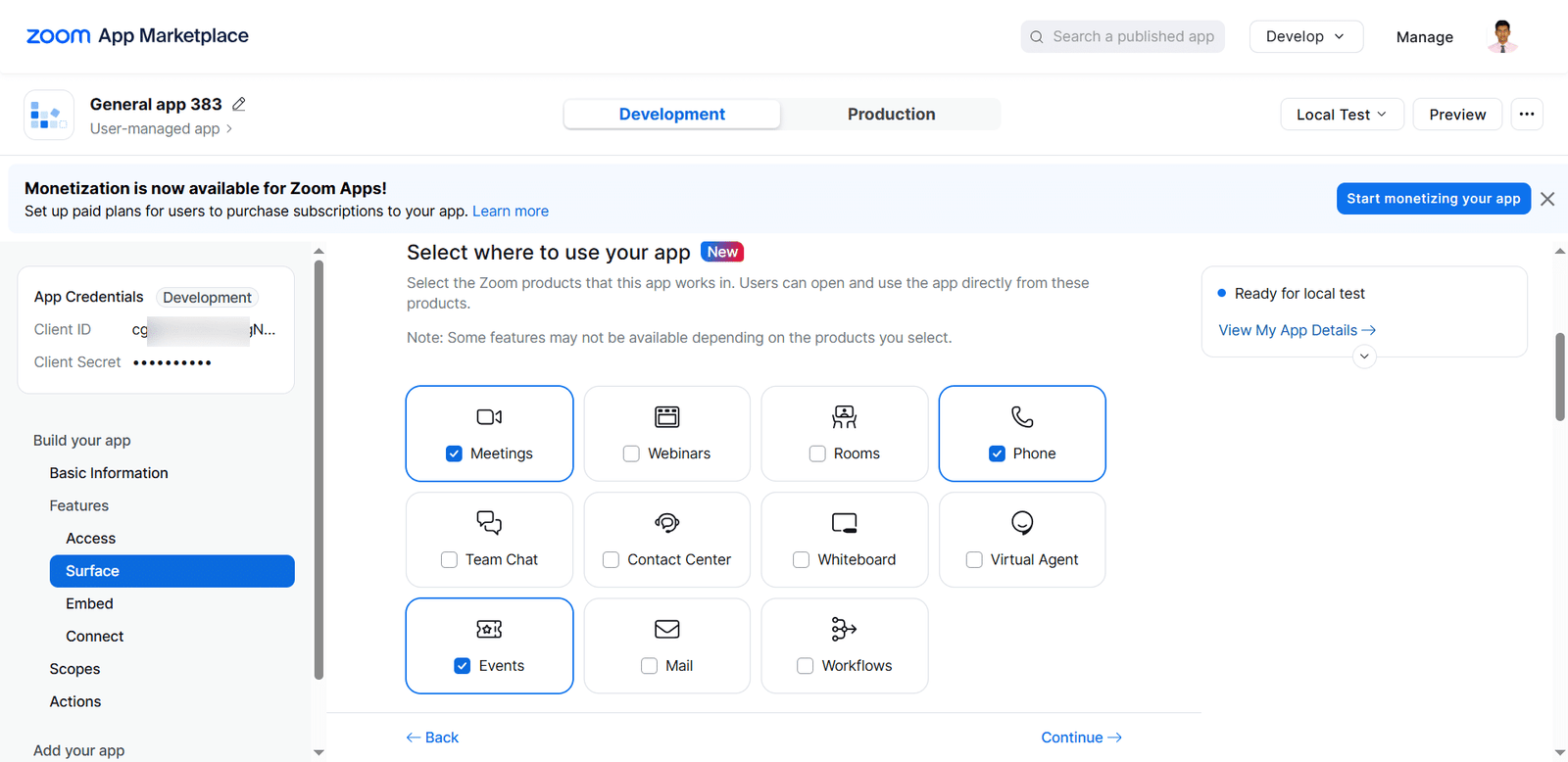This screenshot has height=762, width=1568.
Task: Click the page vertical scrollbar thumb
Action: [1560, 377]
